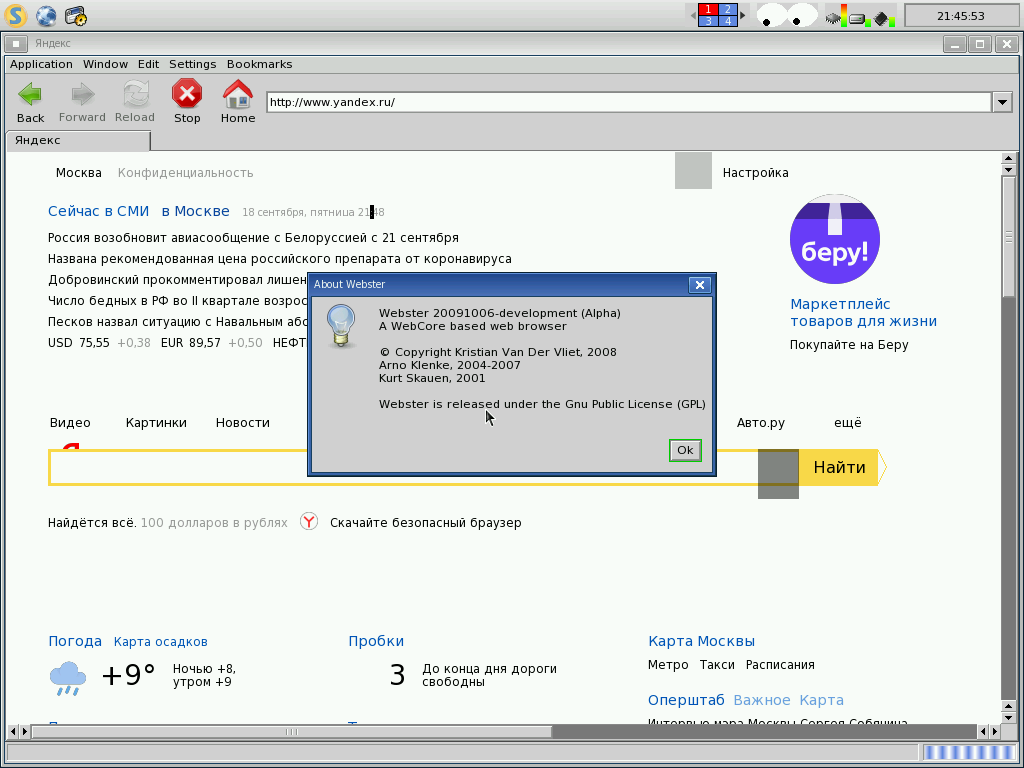The height and width of the screenshot is (768, 1024).
Task: Switch to virtual desktop 4
Action: pyautogui.click(x=727, y=21)
